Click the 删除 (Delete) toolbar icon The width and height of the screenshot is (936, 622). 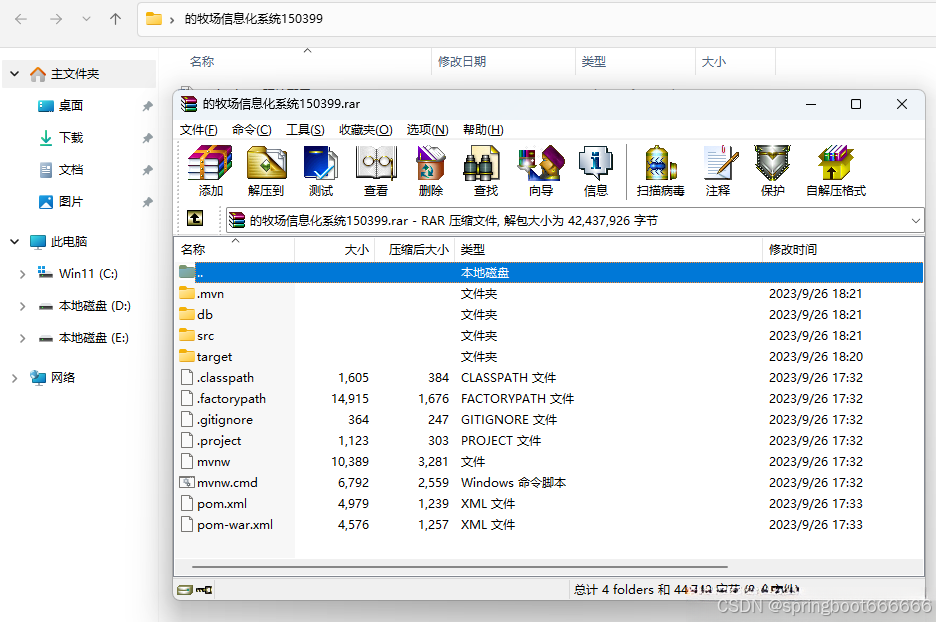click(x=430, y=171)
